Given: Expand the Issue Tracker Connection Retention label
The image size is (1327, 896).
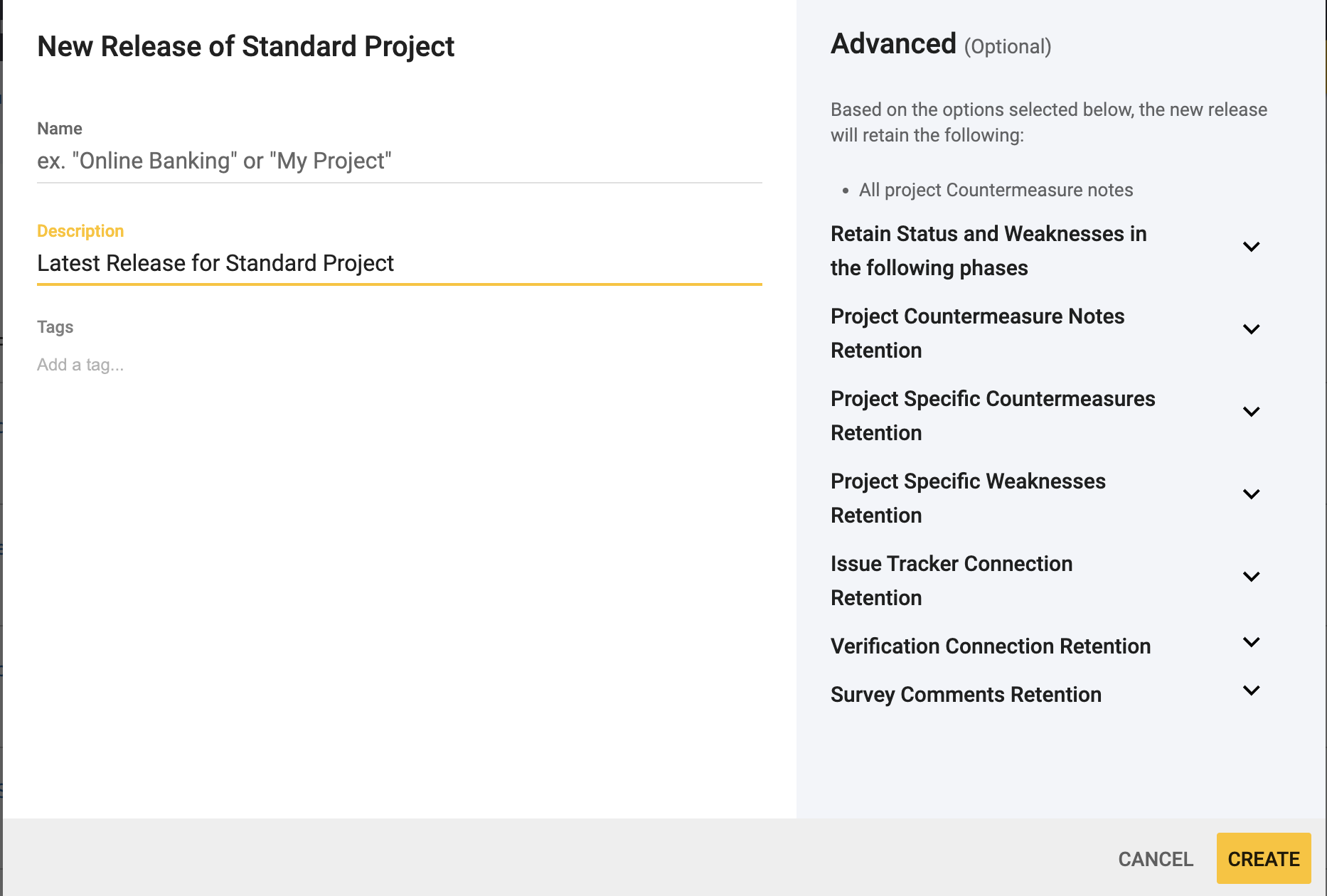Looking at the screenshot, I should coord(951,581).
